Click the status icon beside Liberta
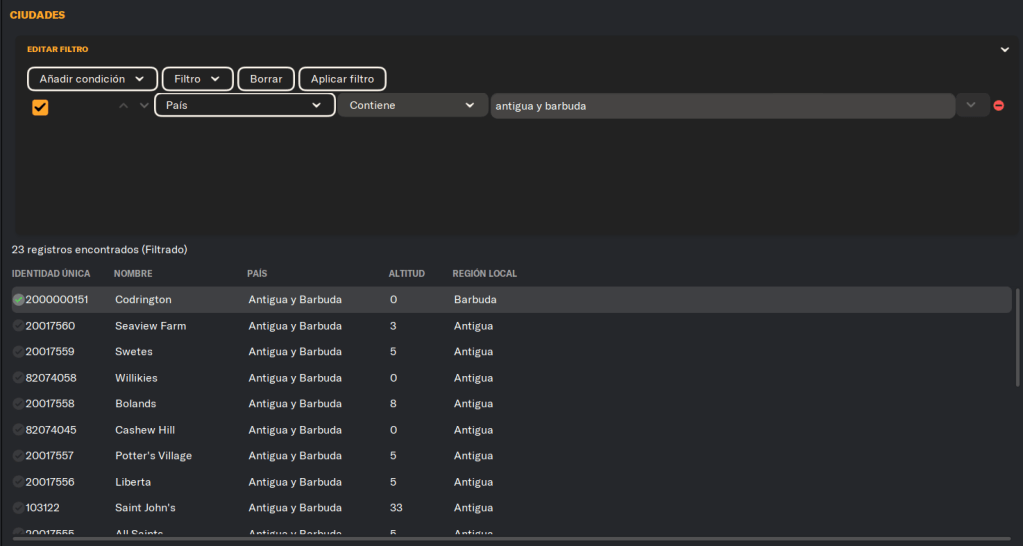Image resolution: width=1023 pixels, height=546 pixels. tap(18, 482)
